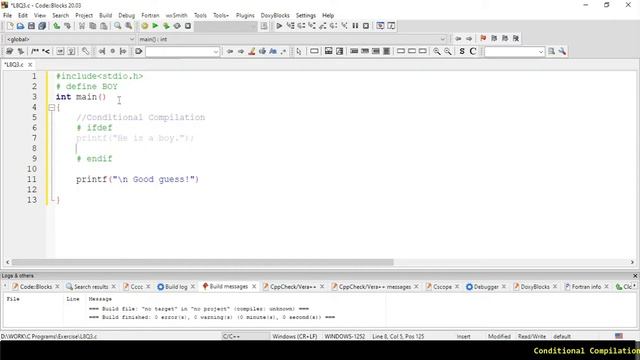Build and run the program

(166, 26)
